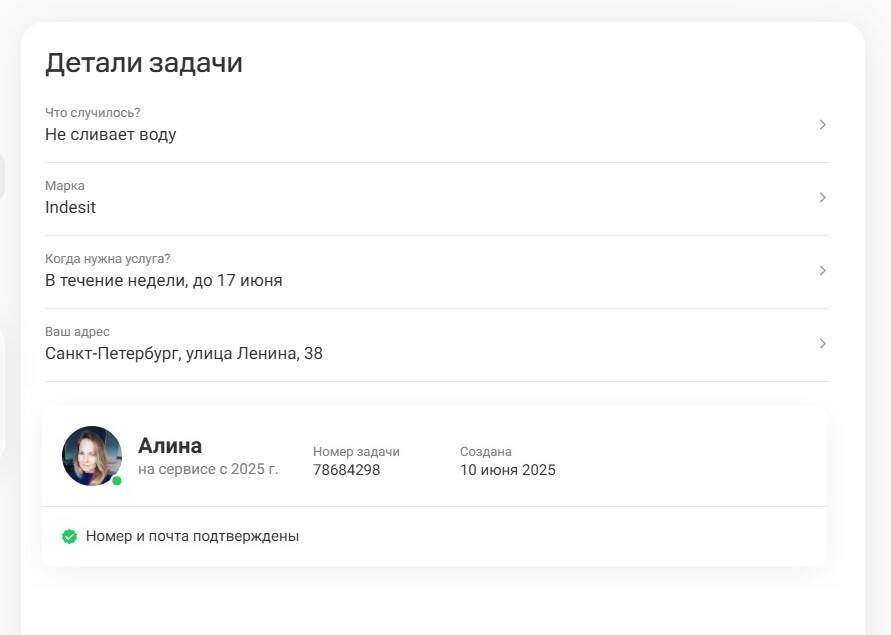Change the 'В течение недели, до 17 июня' deadline
Viewport: 891px width, 635px height.
(x=164, y=281)
